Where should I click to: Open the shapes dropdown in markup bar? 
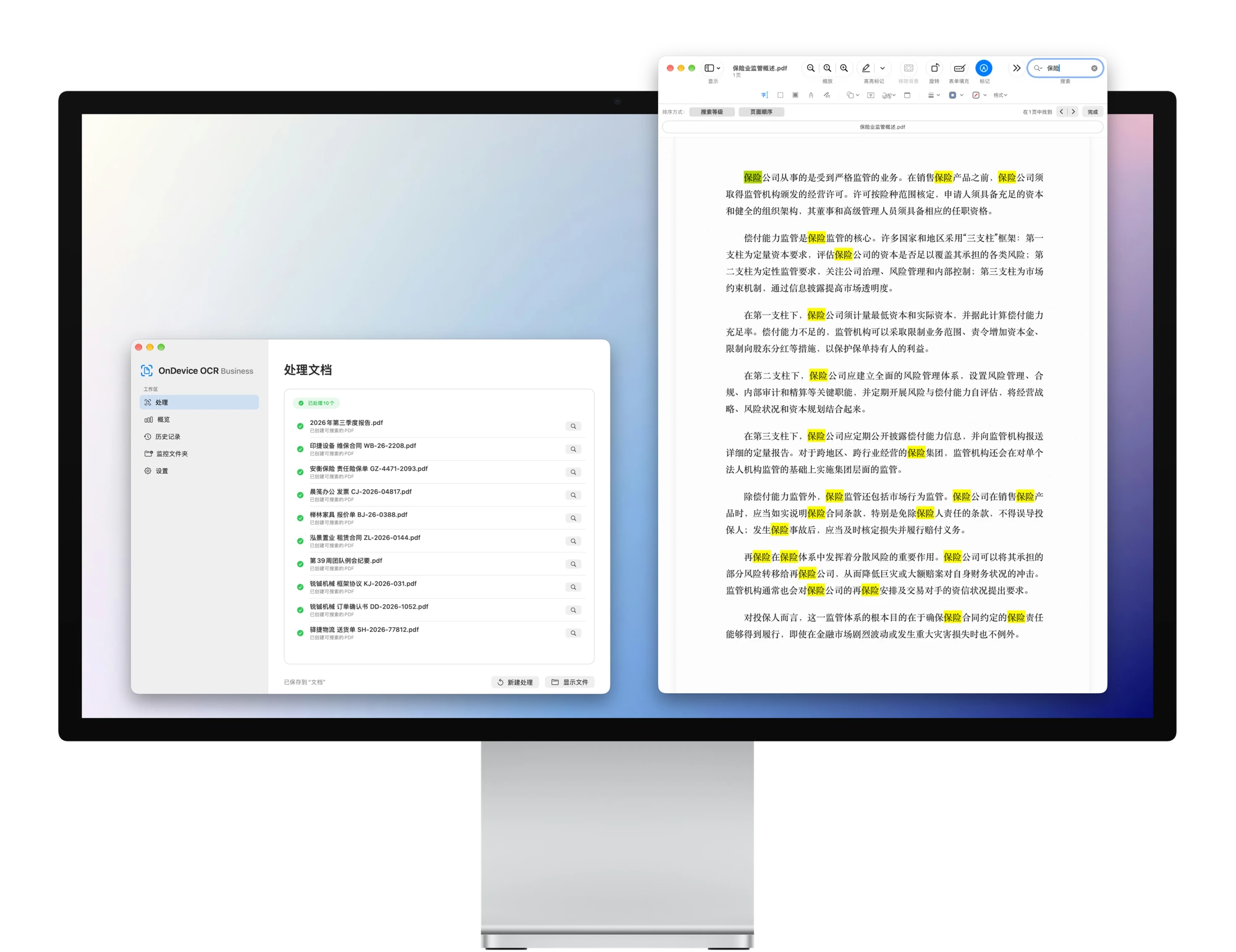[x=853, y=95]
